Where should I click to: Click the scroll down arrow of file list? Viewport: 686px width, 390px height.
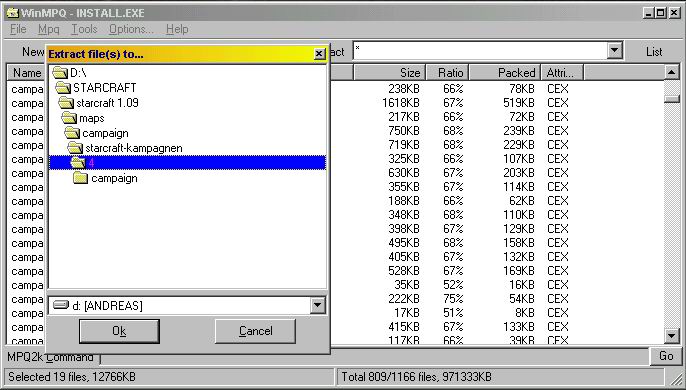[672, 336]
